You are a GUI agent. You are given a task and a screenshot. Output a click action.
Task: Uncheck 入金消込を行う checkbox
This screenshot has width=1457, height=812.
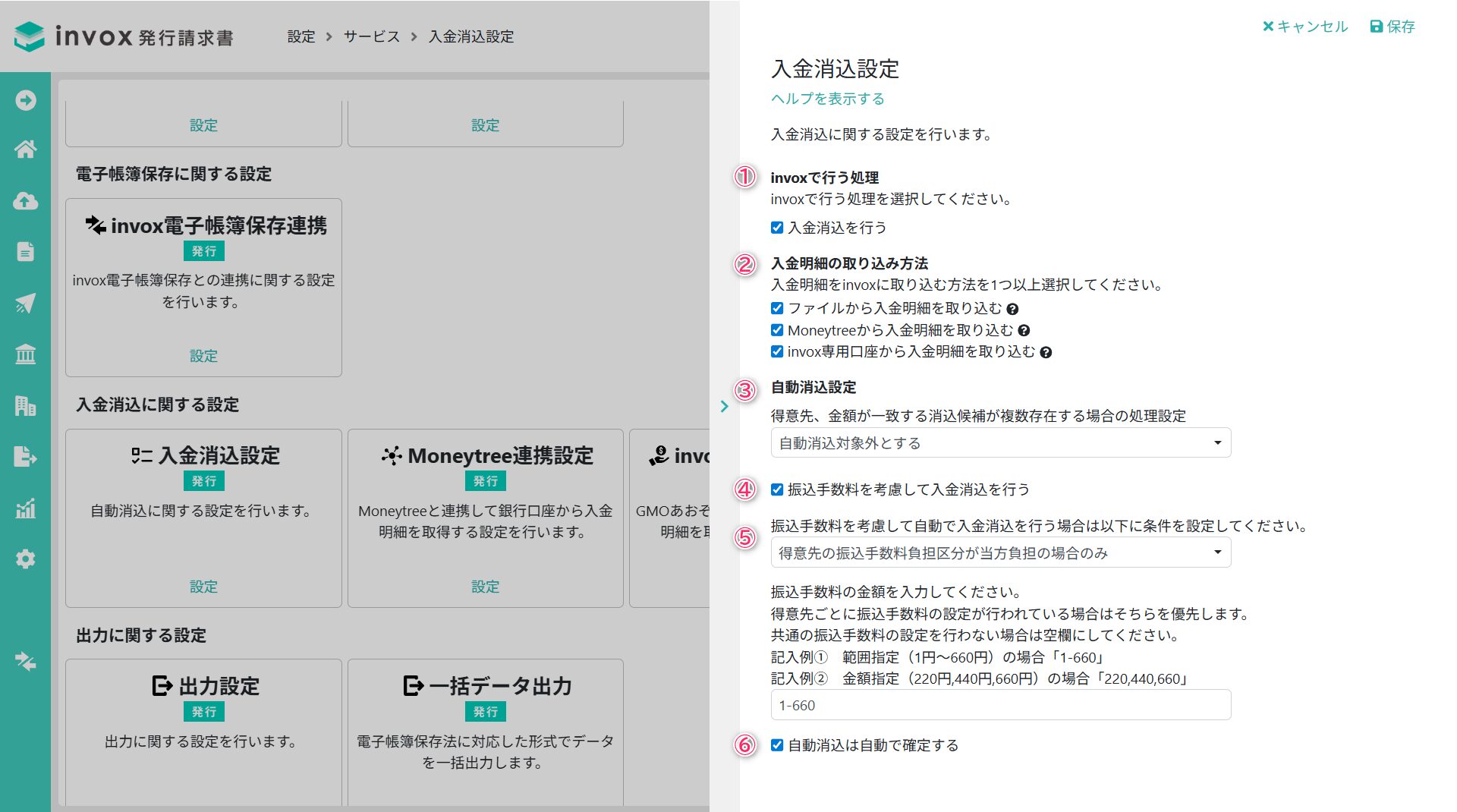pos(777,228)
